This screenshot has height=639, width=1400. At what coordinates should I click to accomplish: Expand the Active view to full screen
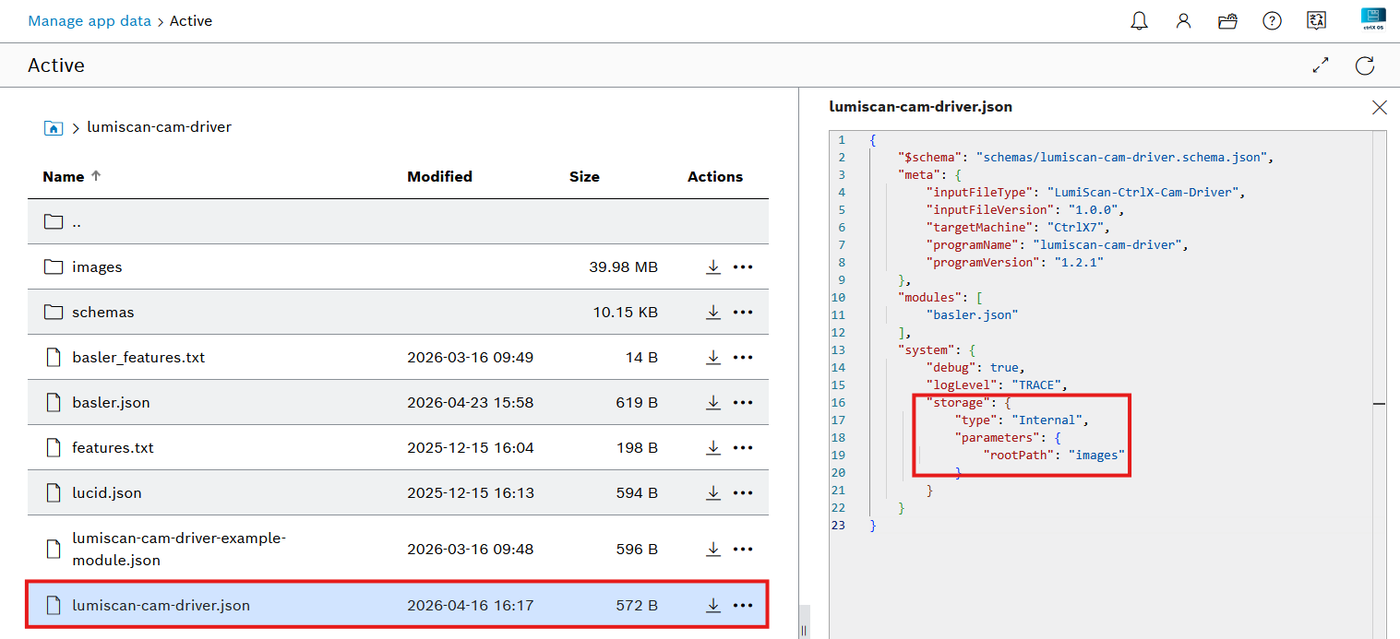[x=1321, y=66]
